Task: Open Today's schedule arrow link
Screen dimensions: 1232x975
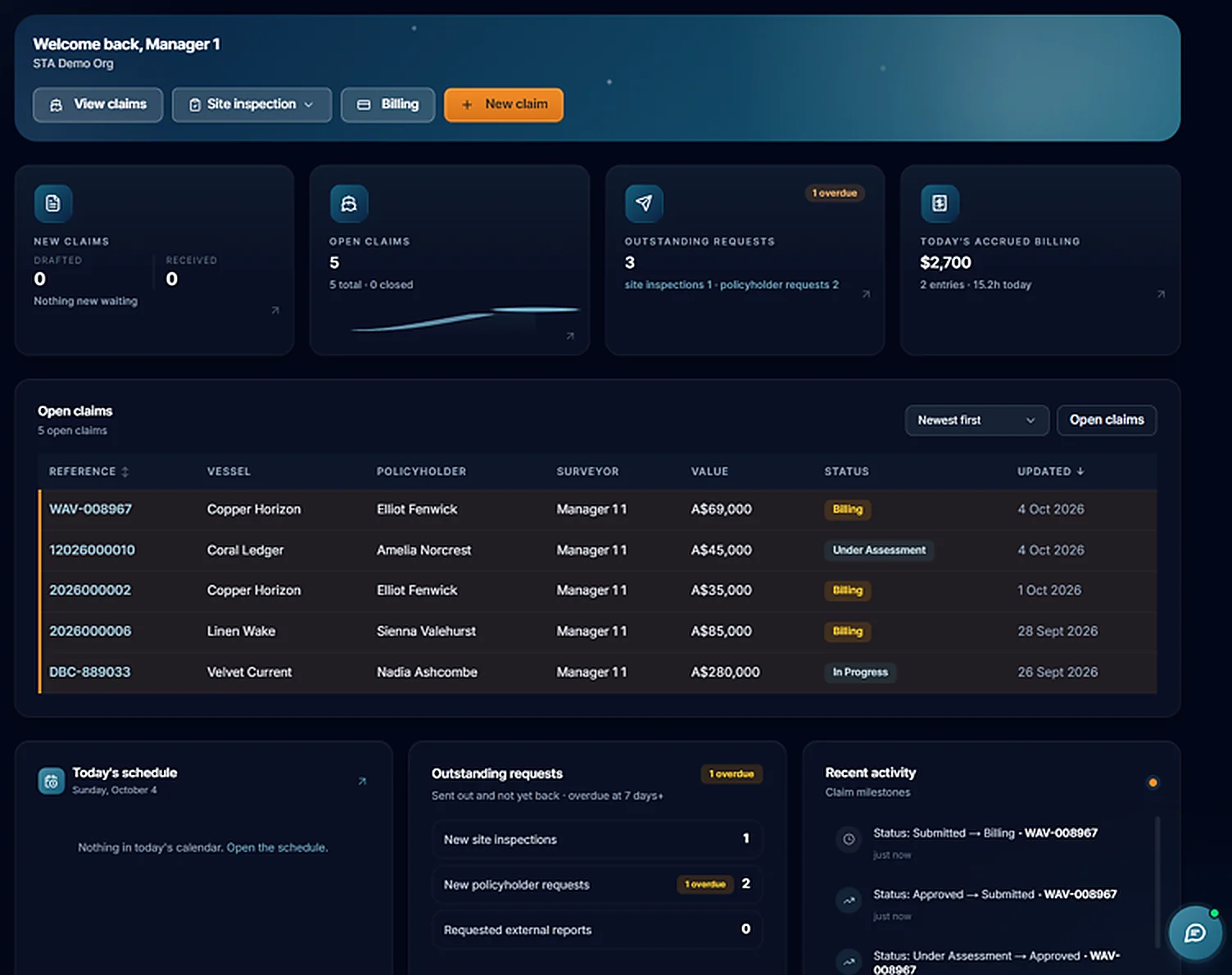Action: (362, 782)
